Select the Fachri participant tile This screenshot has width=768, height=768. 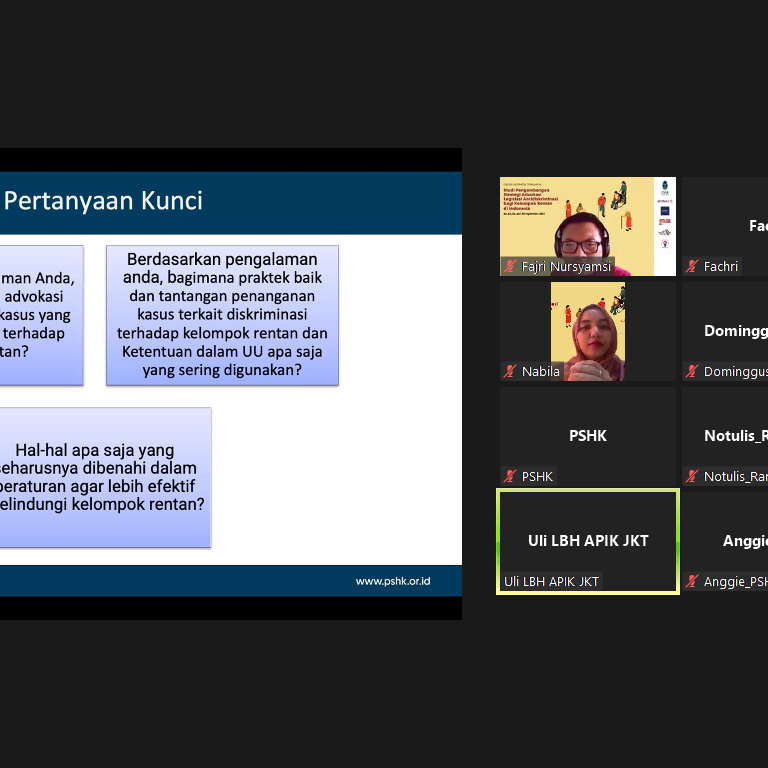tap(725, 226)
